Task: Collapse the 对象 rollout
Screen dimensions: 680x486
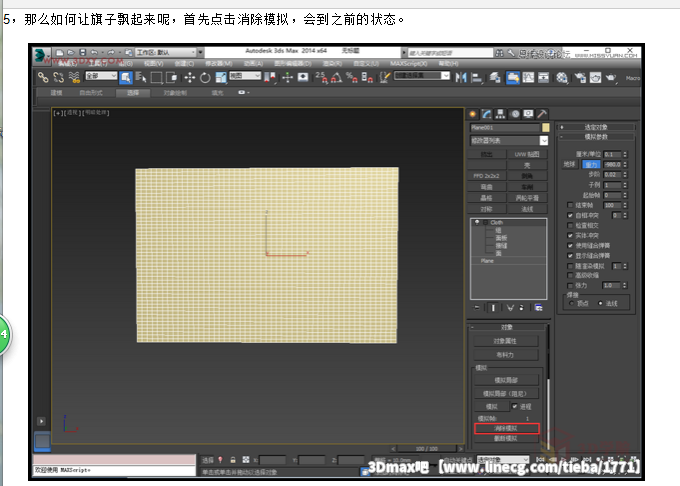Action: tap(507, 327)
